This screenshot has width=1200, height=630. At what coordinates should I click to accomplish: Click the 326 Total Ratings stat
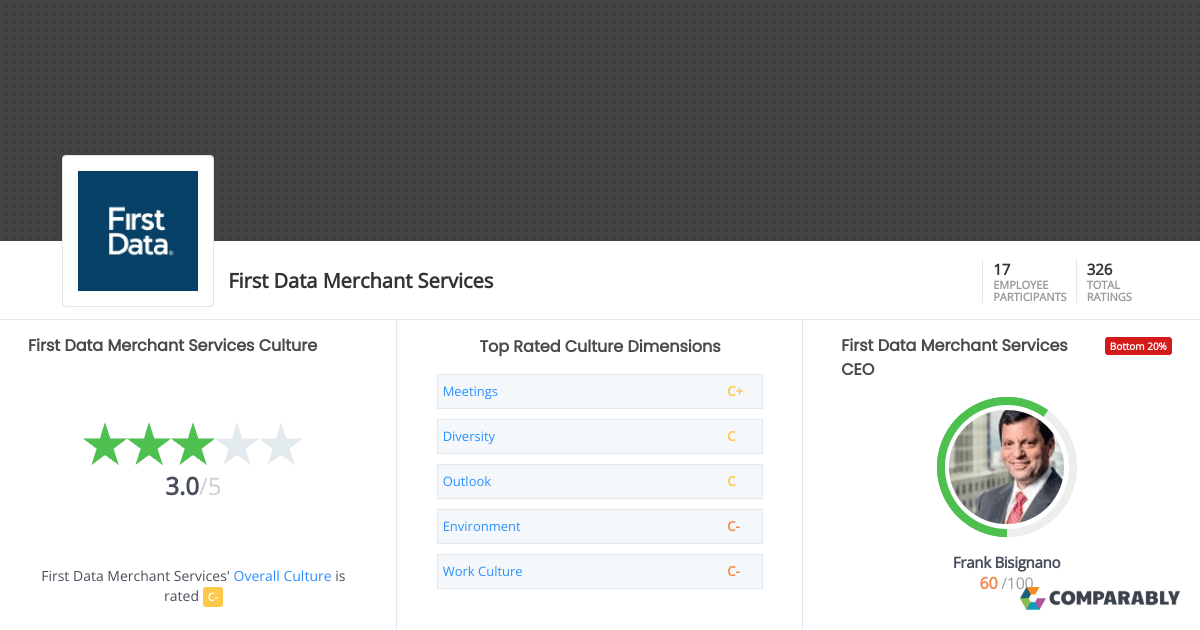(1110, 282)
